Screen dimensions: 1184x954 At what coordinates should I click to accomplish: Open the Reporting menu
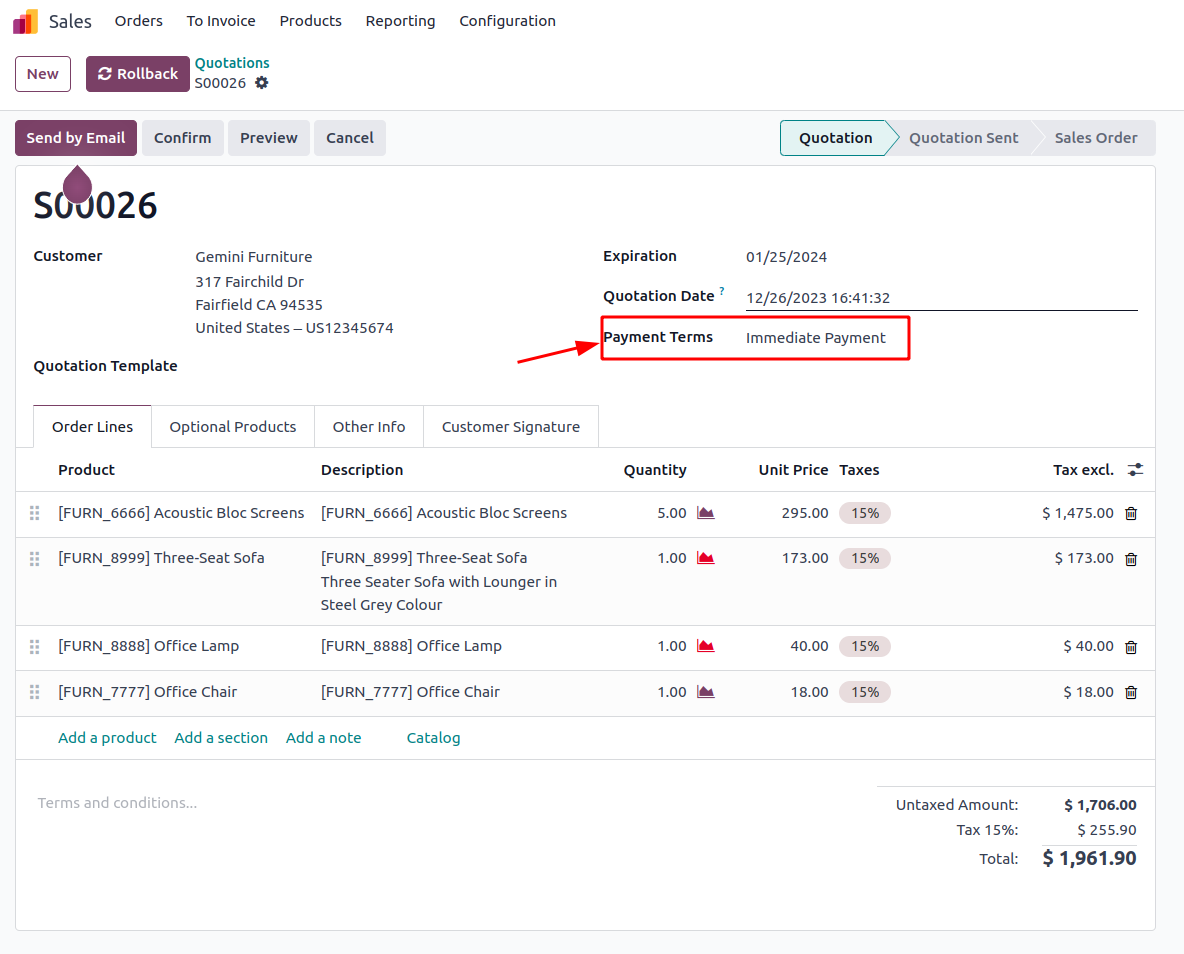point(400,21)
